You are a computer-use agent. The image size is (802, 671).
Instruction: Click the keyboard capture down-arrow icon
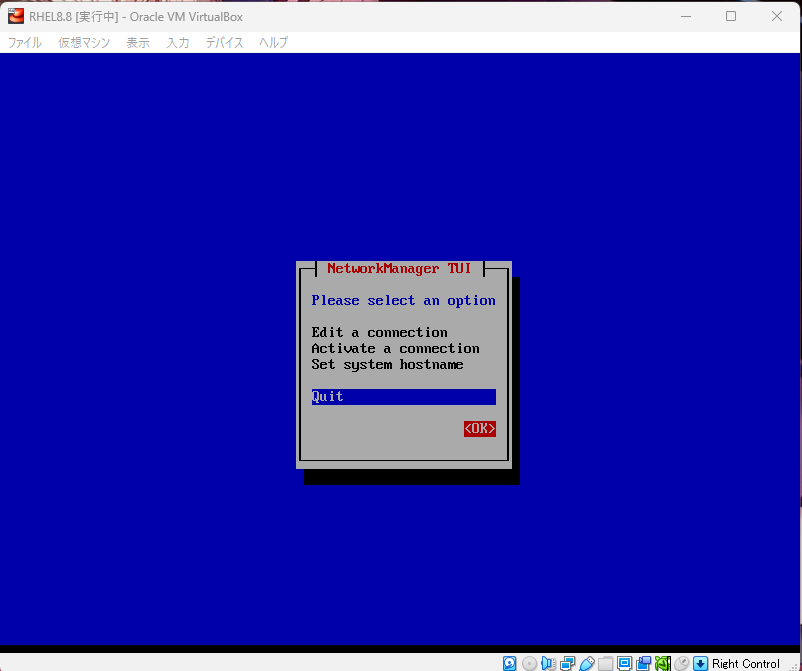(700, 663)
